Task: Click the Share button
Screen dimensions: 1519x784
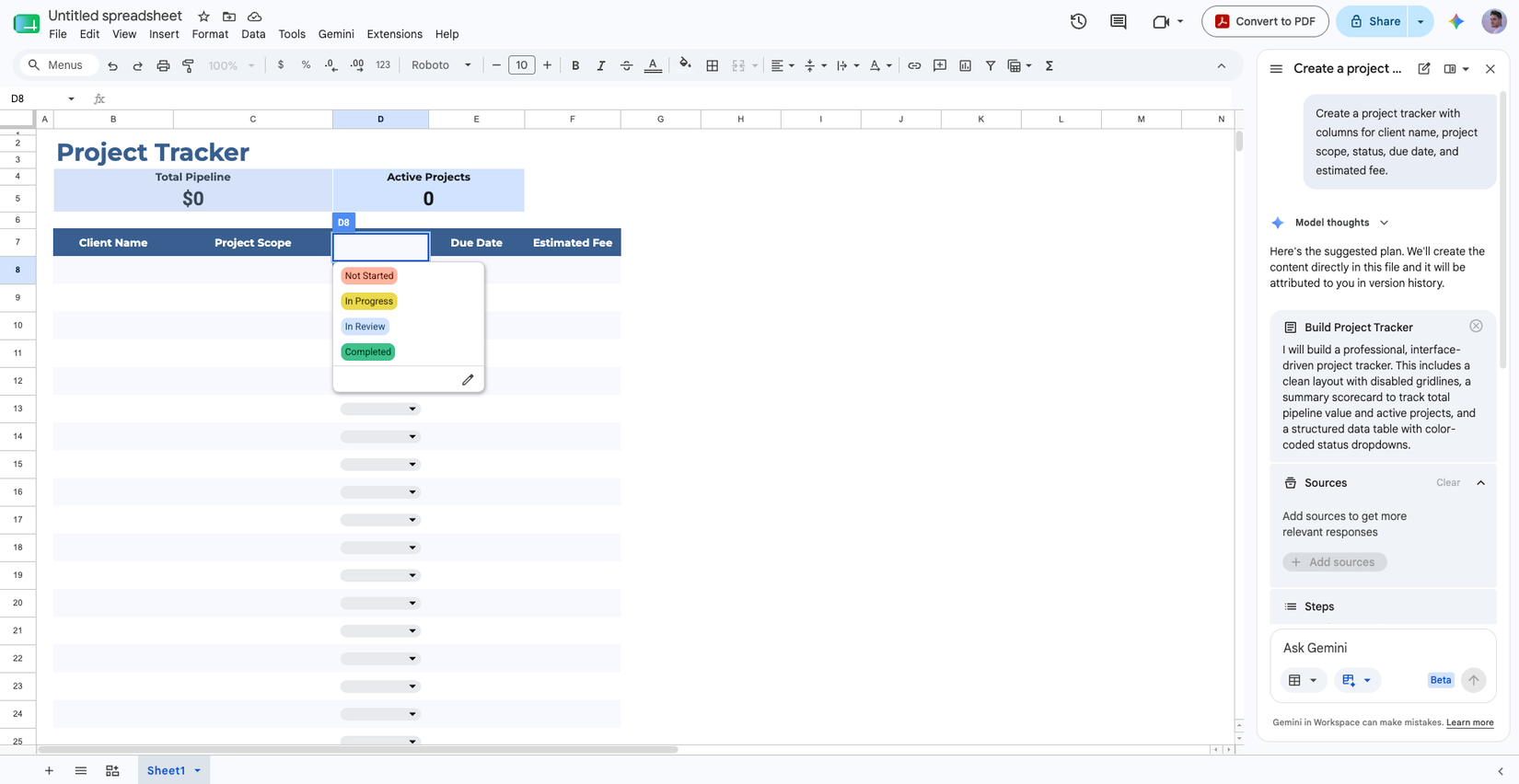Action: pos(1374,21)
